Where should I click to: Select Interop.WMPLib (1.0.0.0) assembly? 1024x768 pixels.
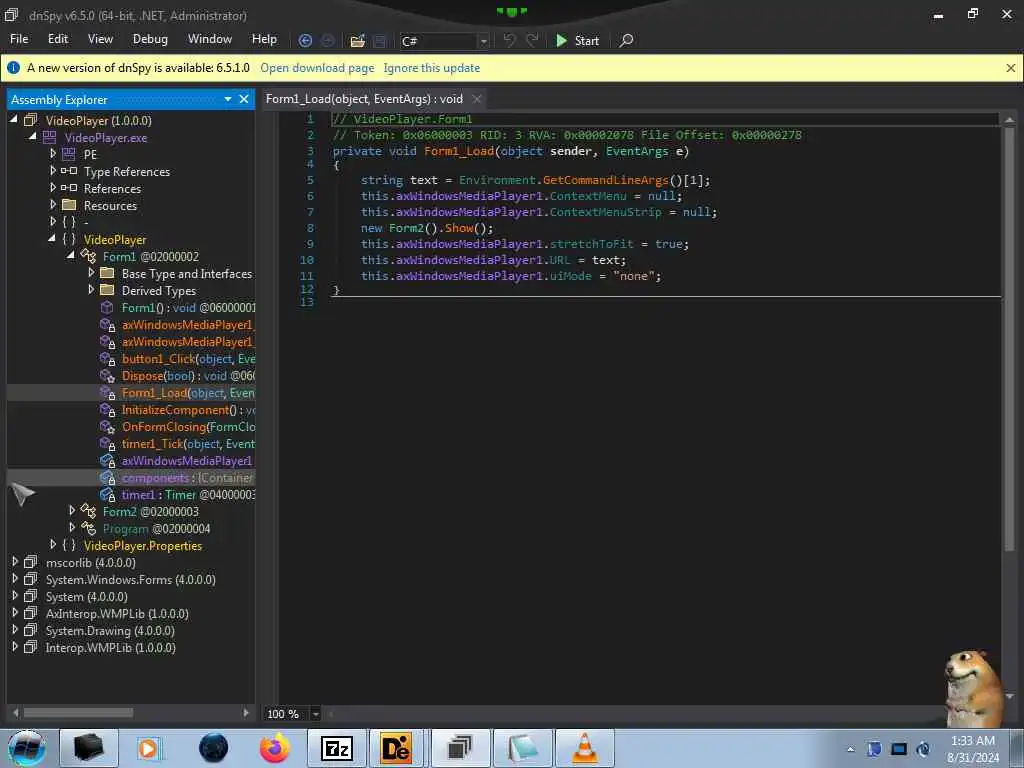[110, 648]
